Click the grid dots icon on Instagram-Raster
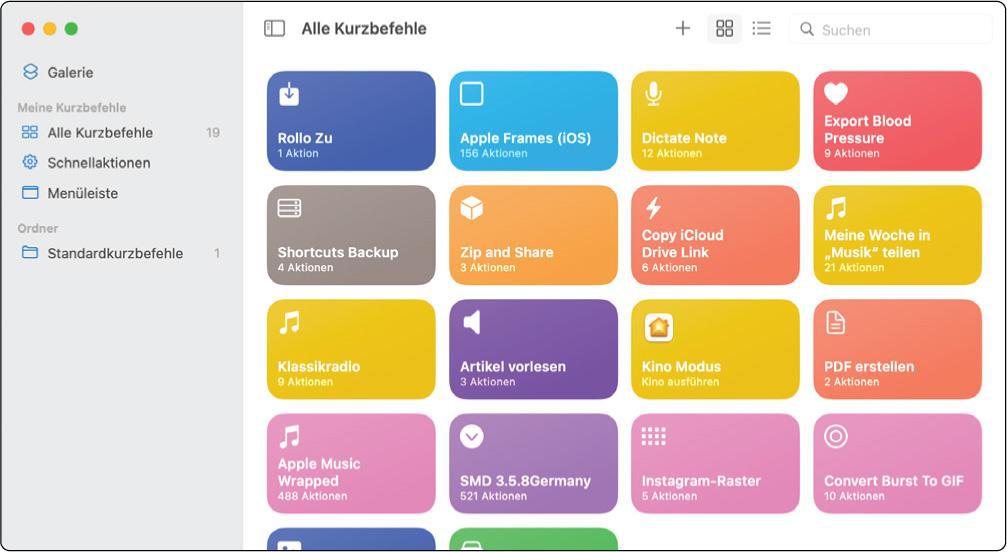 (653, 436)
